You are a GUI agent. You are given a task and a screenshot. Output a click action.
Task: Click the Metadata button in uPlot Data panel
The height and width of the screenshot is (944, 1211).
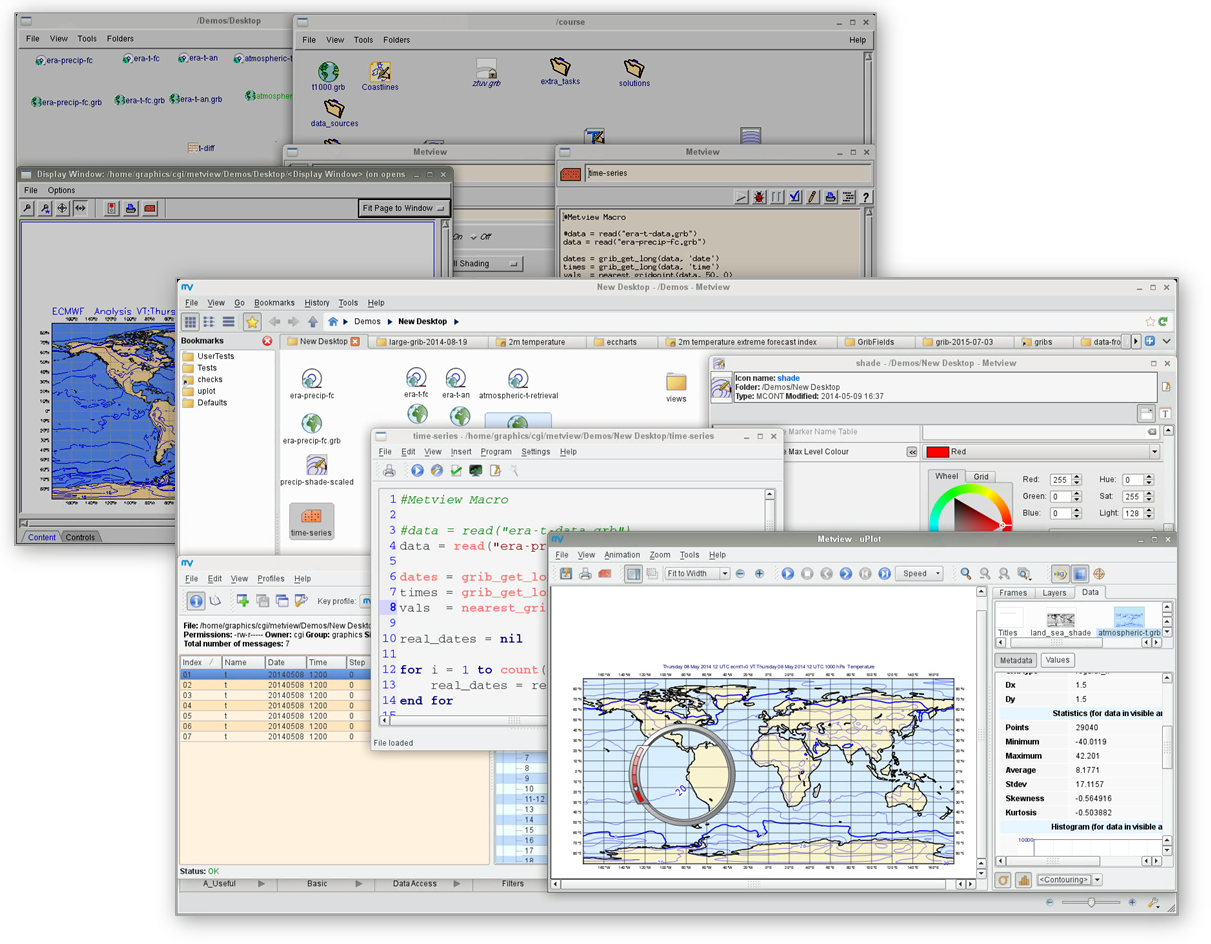[1016, 660]
